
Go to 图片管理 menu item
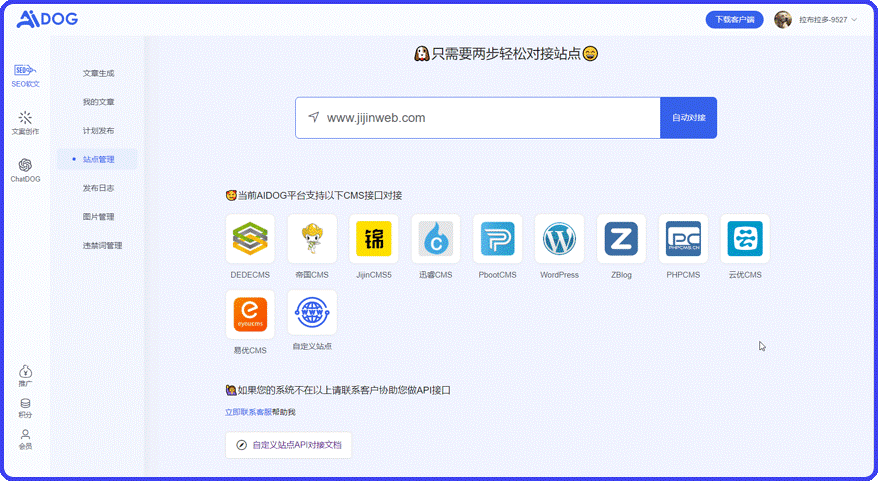click(98, 217)
